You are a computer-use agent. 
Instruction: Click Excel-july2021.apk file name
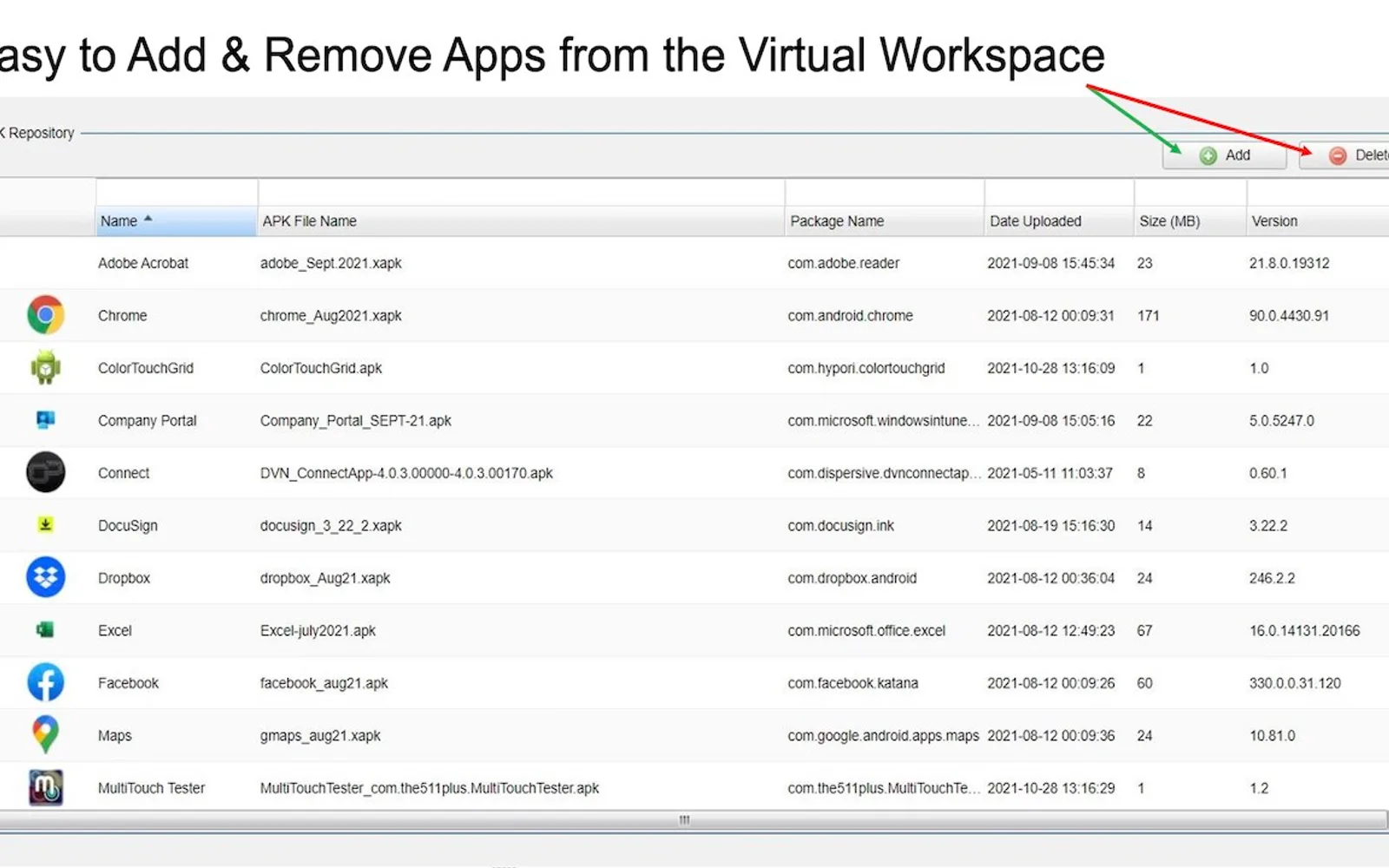point(318,631)
